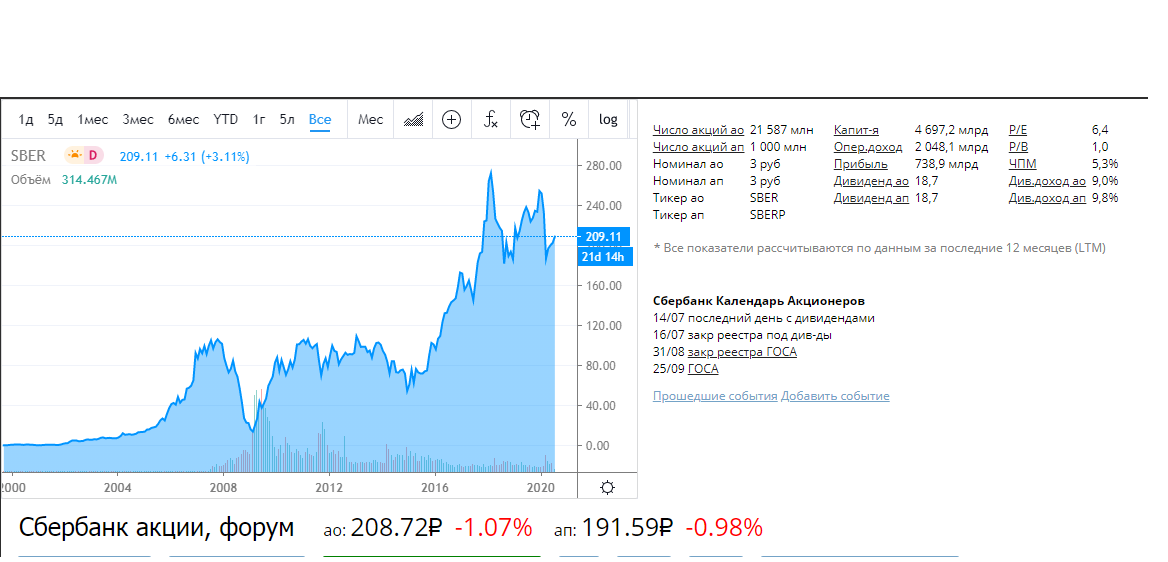Add a symbol with the plus-circle icon
The height and width of the screenshot is (562, 1168).
coord(451,119)
